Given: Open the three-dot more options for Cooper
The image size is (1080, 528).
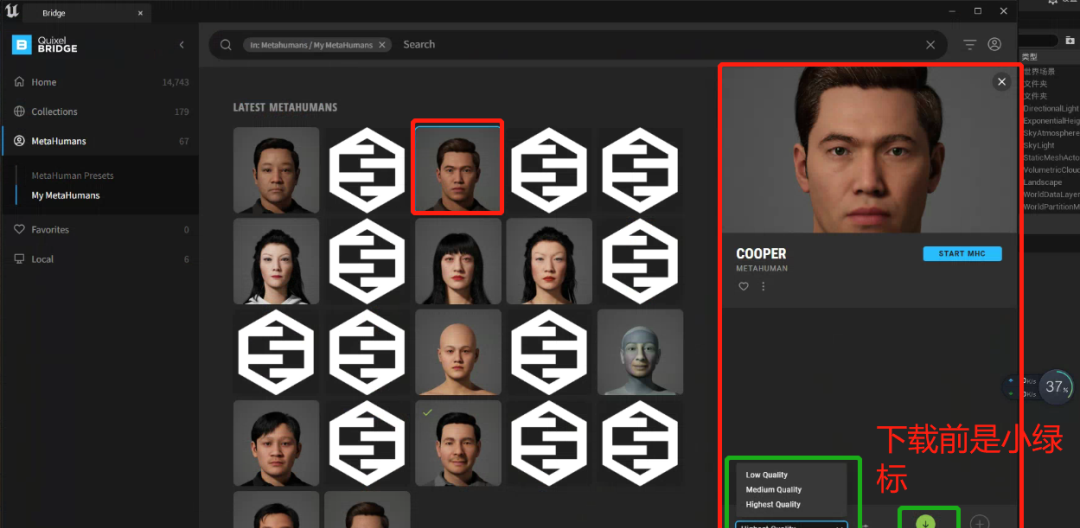Looking at the screenshot, I should (763, 286).
